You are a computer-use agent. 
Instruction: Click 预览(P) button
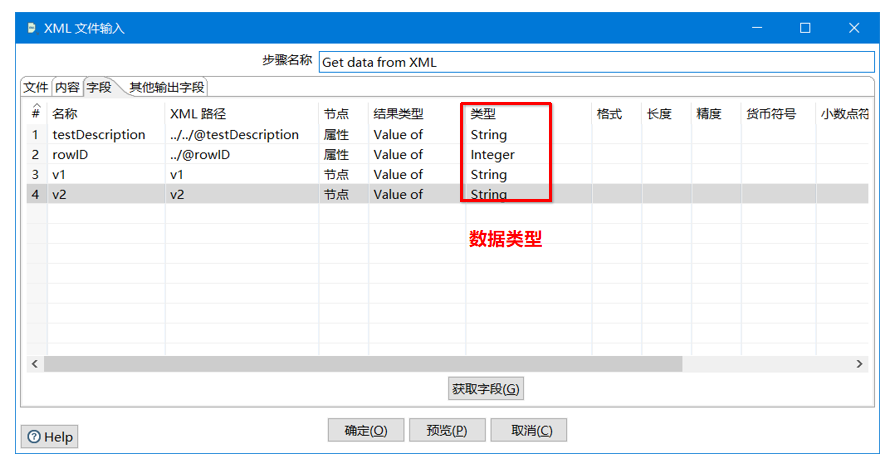[x=447, y=430]
